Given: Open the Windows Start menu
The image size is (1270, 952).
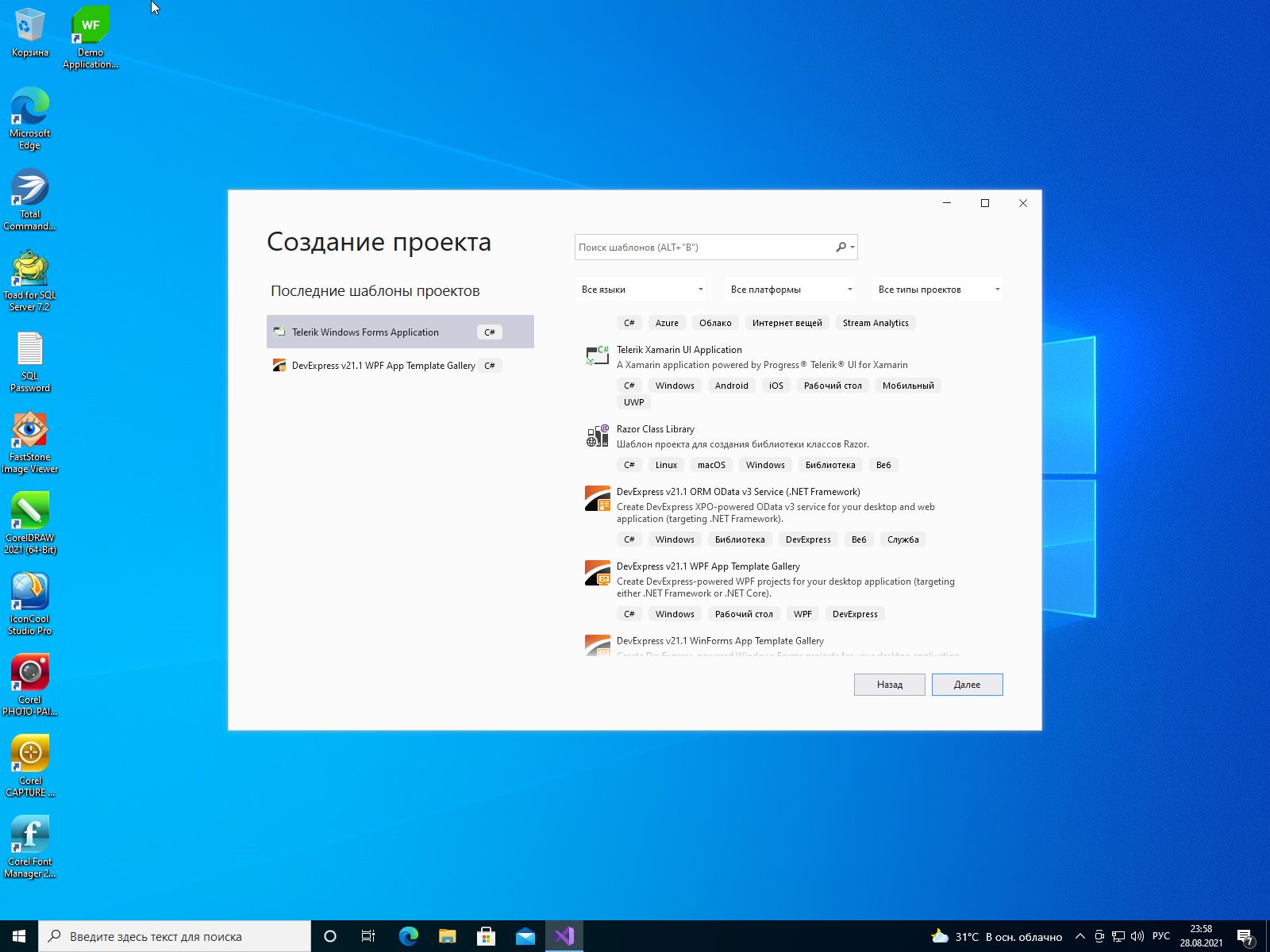Looking at the screenshot, I should 19,936.
